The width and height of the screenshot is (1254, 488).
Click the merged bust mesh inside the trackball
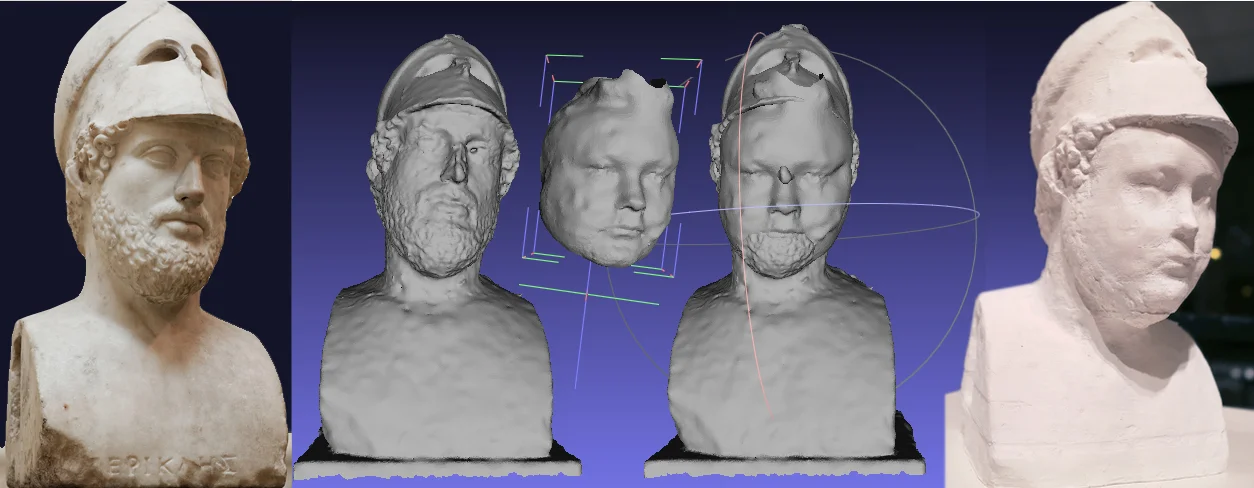pyautogui.click(x=783, y=250)
